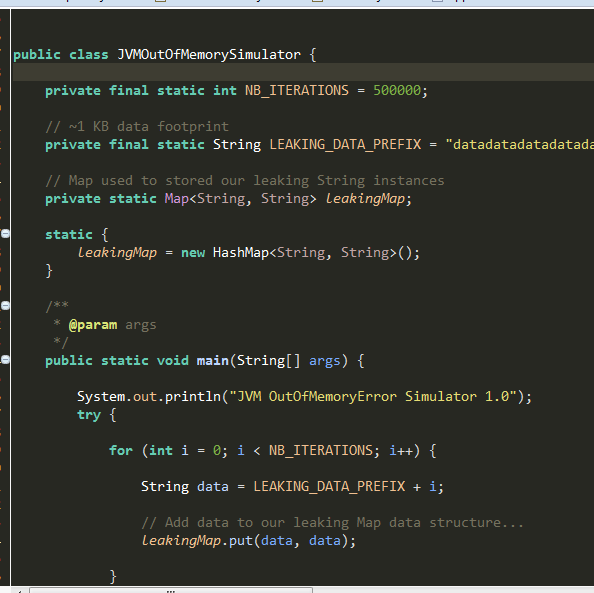
Task: Click the 'Map used to stored' comment
Action: tap(245, 181)
